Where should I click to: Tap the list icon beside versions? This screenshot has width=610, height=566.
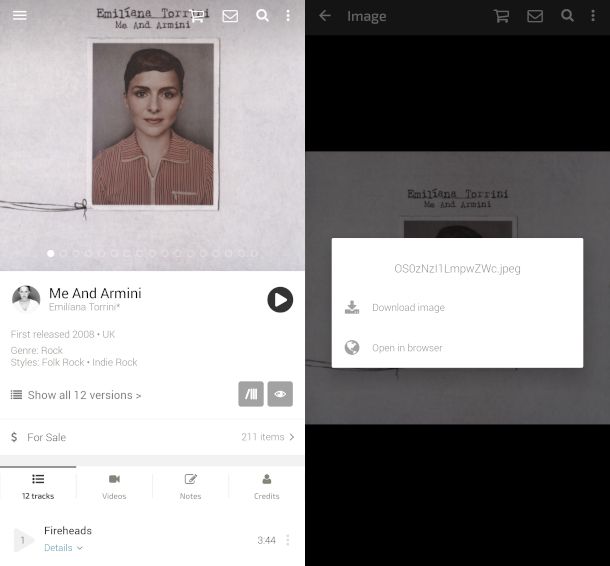tap(16, 395)
